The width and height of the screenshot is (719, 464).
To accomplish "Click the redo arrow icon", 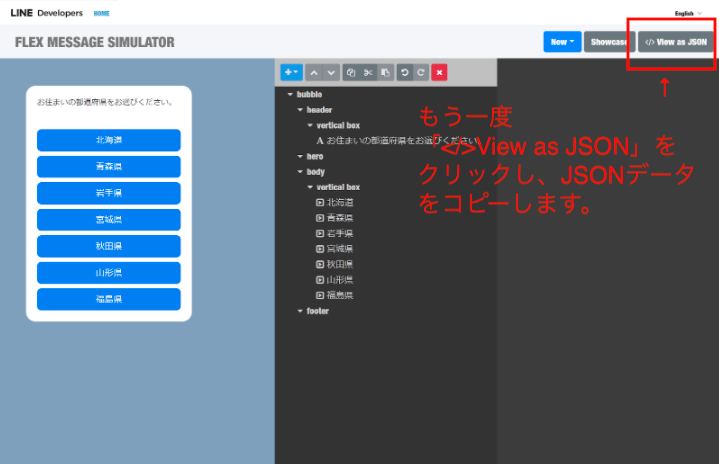I will click(x=421, y=72).
